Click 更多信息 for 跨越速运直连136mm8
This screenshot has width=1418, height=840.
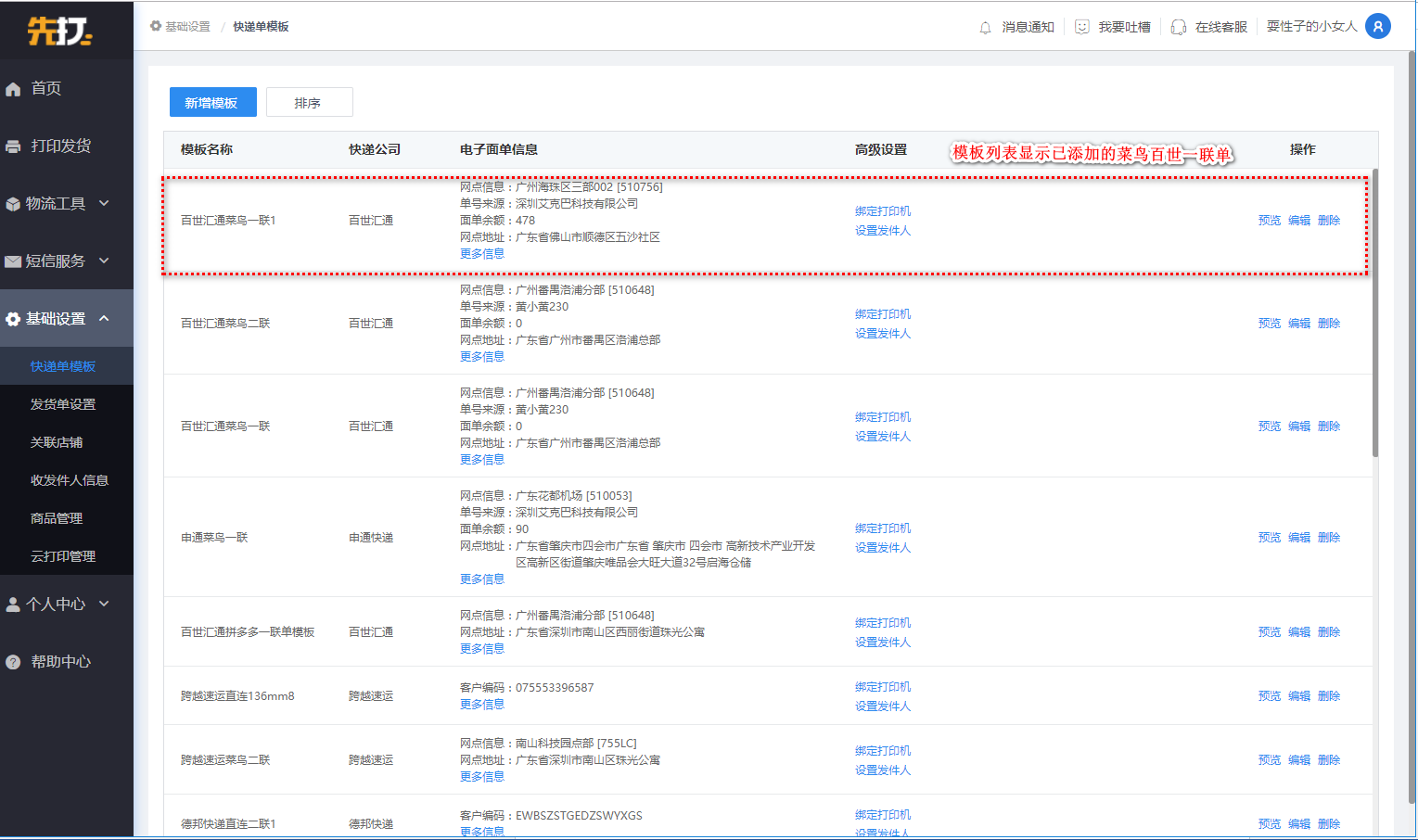[482, 704]
